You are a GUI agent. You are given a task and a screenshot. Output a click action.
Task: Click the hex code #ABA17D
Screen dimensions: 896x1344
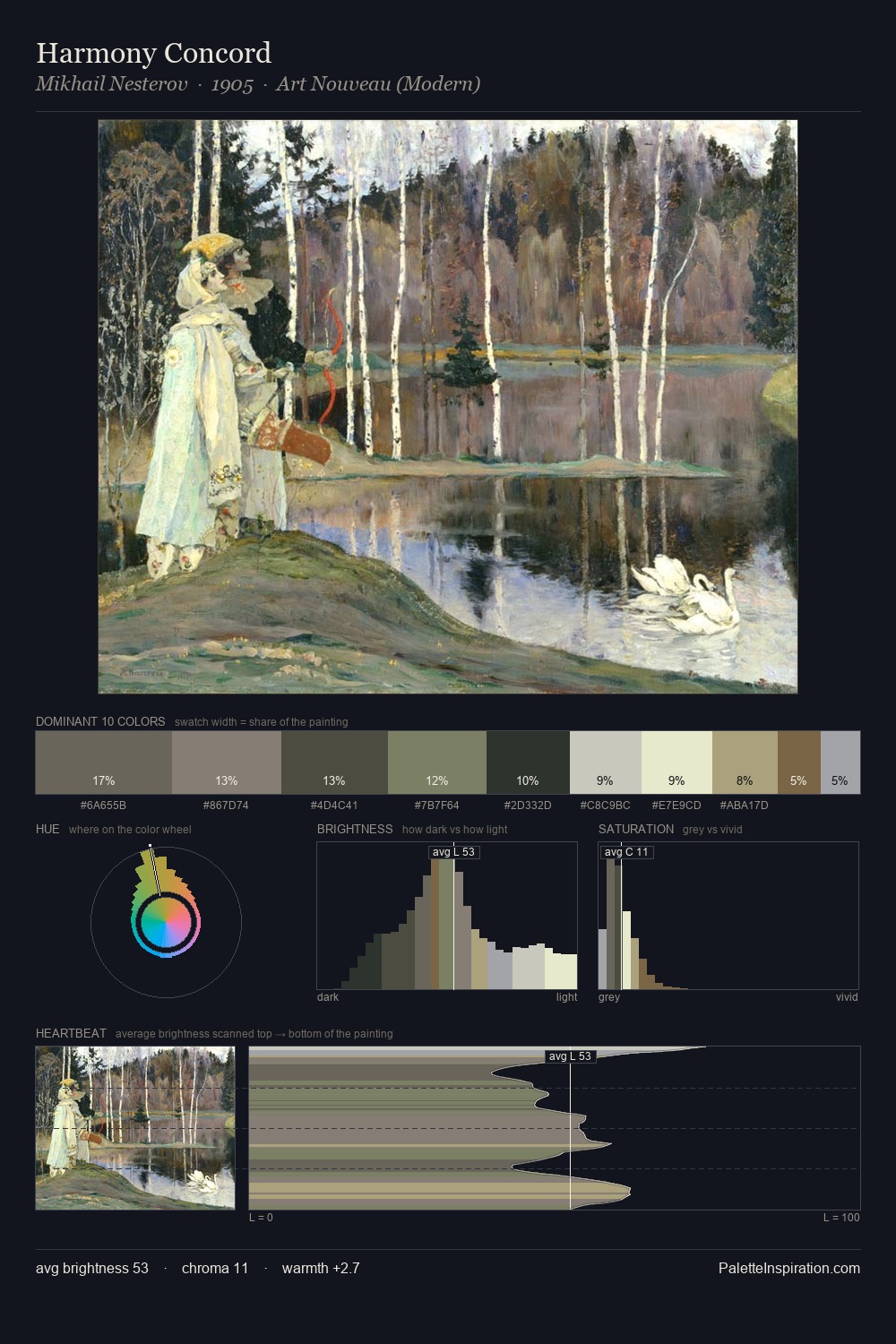(745, 806)
